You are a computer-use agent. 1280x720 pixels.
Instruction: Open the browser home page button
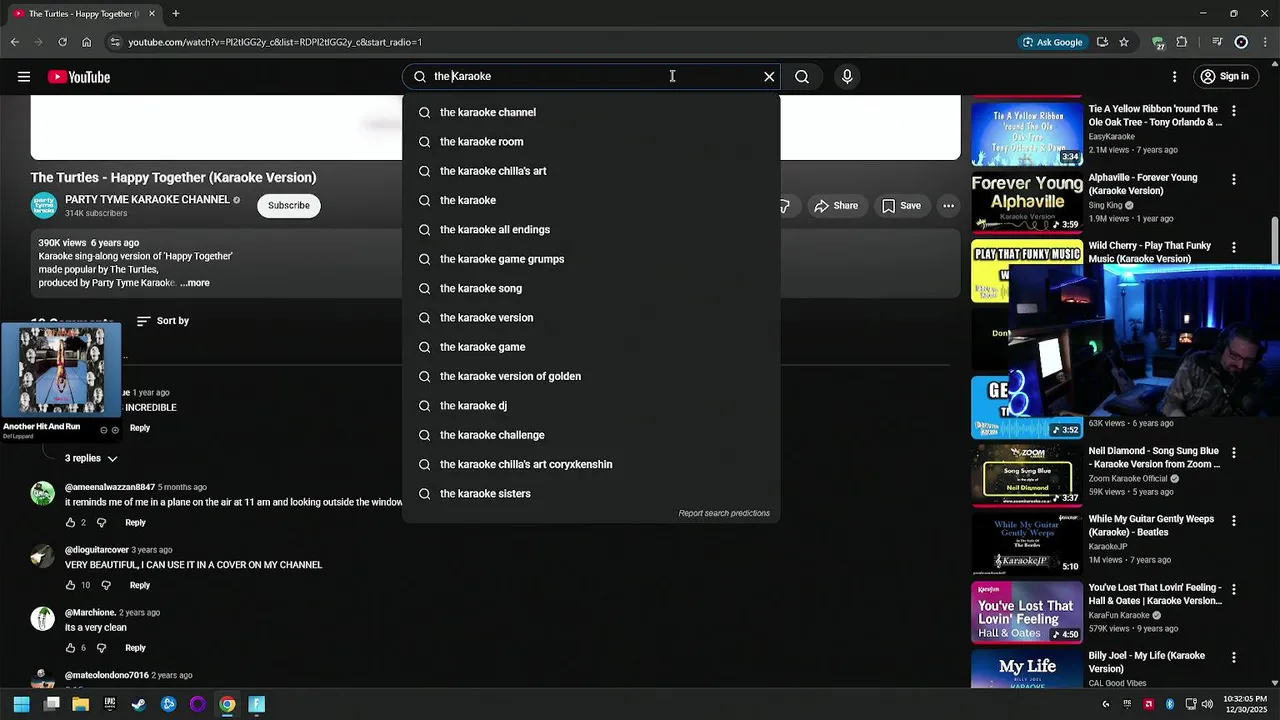(x=87, y=42)
